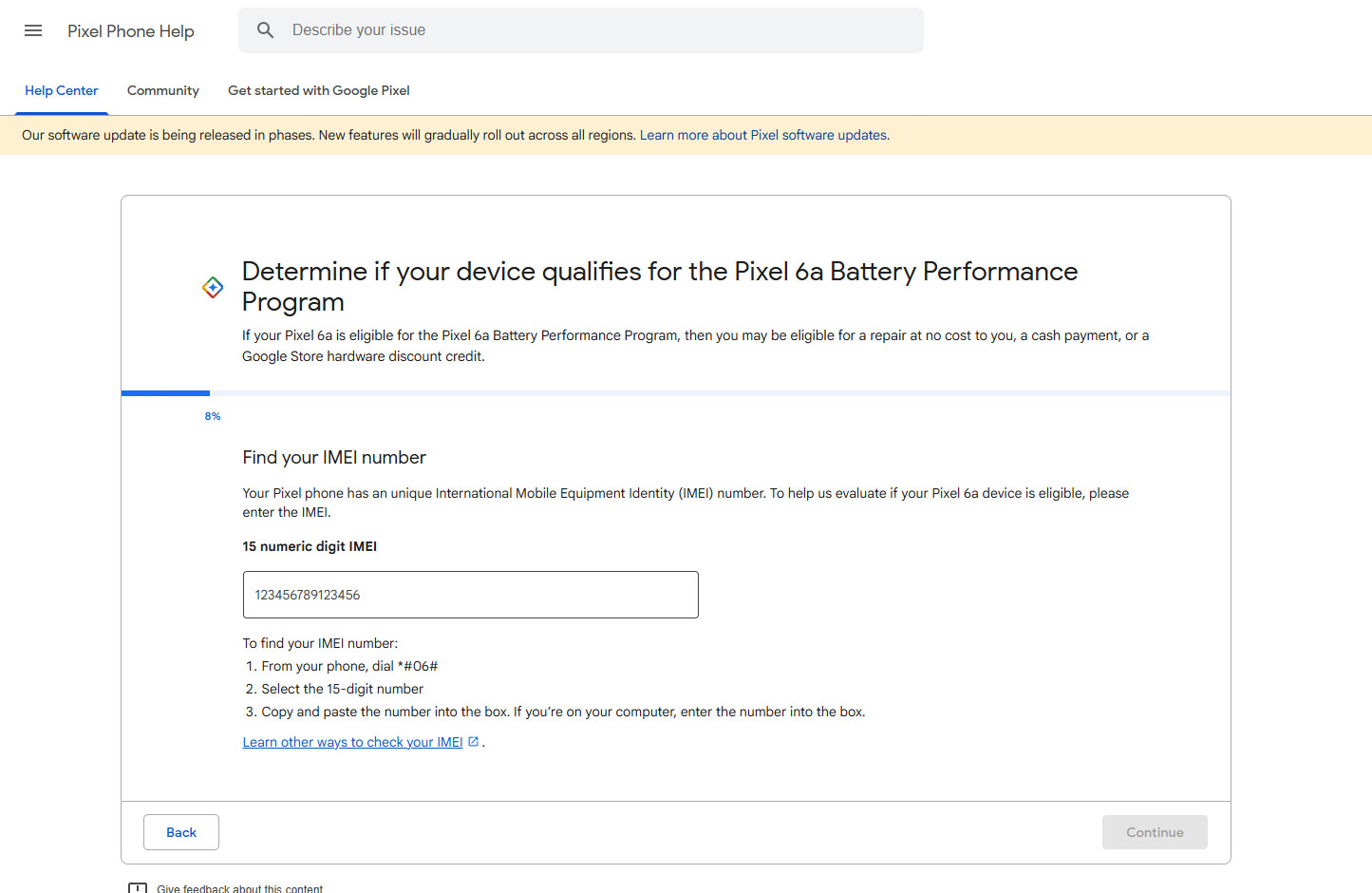Screen dimensions: 1372x893
Task: Open the hamburger main menu
Action: point(33,30)
